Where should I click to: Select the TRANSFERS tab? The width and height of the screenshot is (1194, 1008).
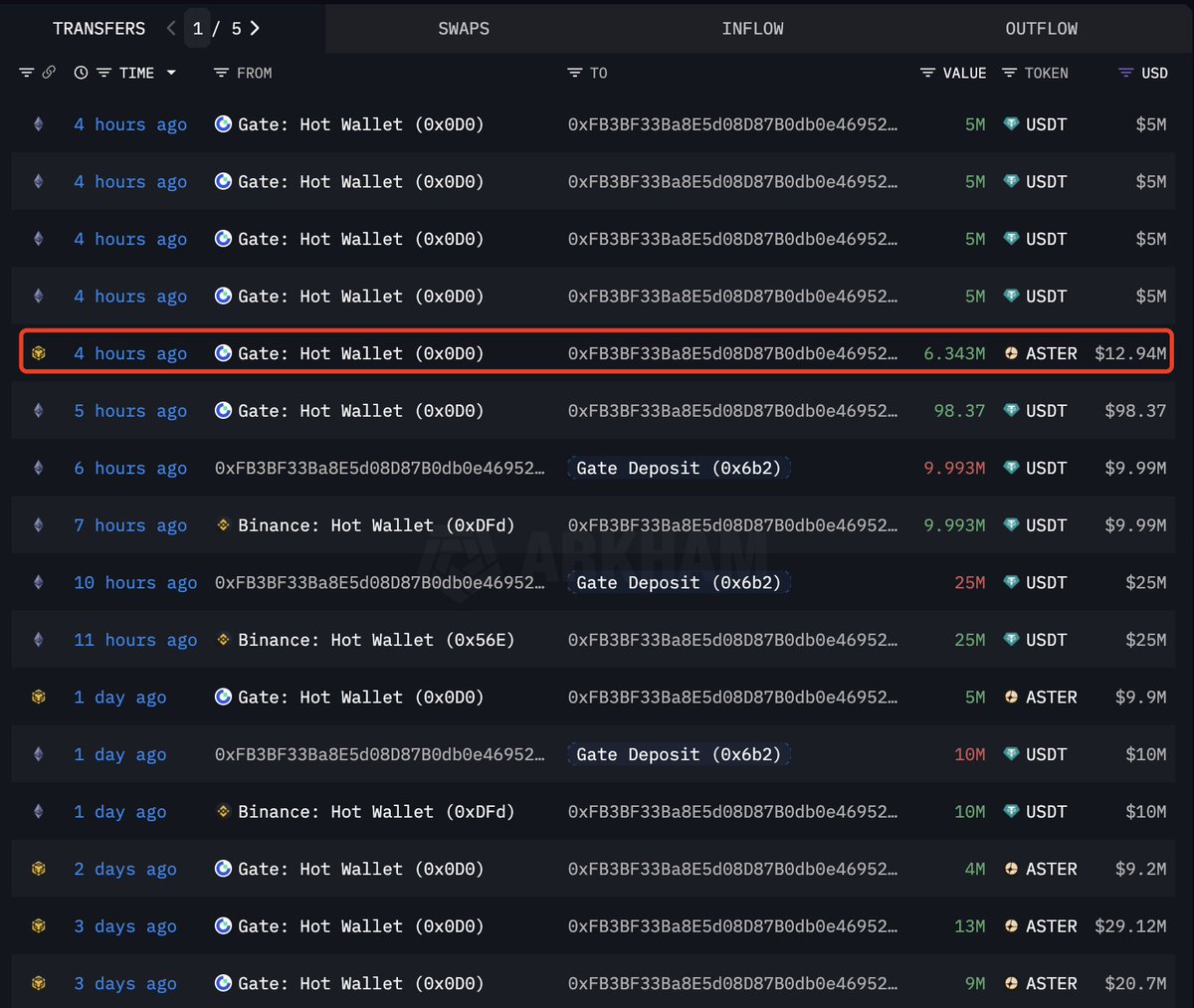pos(99,29)
